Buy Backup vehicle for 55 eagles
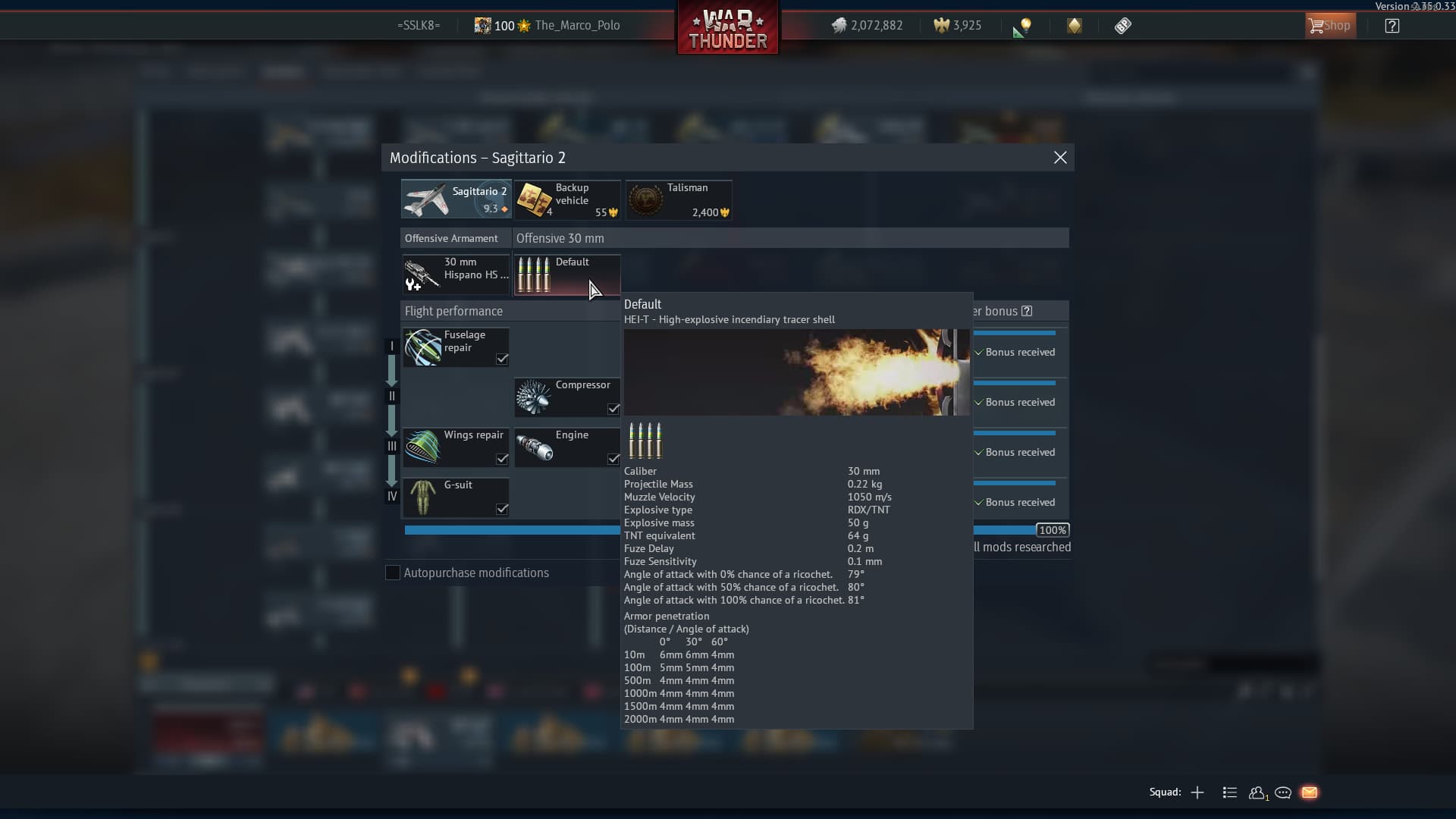Viewport: 1456px width, 819px height. pos(567,200)
